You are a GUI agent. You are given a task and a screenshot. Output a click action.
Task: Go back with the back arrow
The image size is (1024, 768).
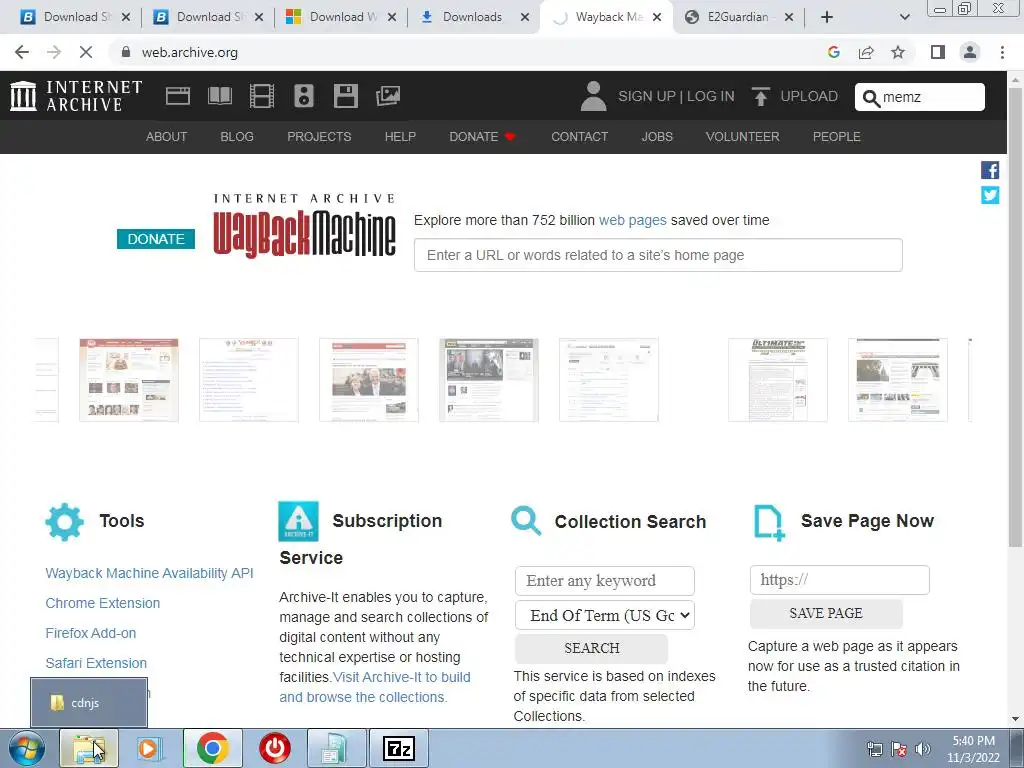[x=22, y=52]
